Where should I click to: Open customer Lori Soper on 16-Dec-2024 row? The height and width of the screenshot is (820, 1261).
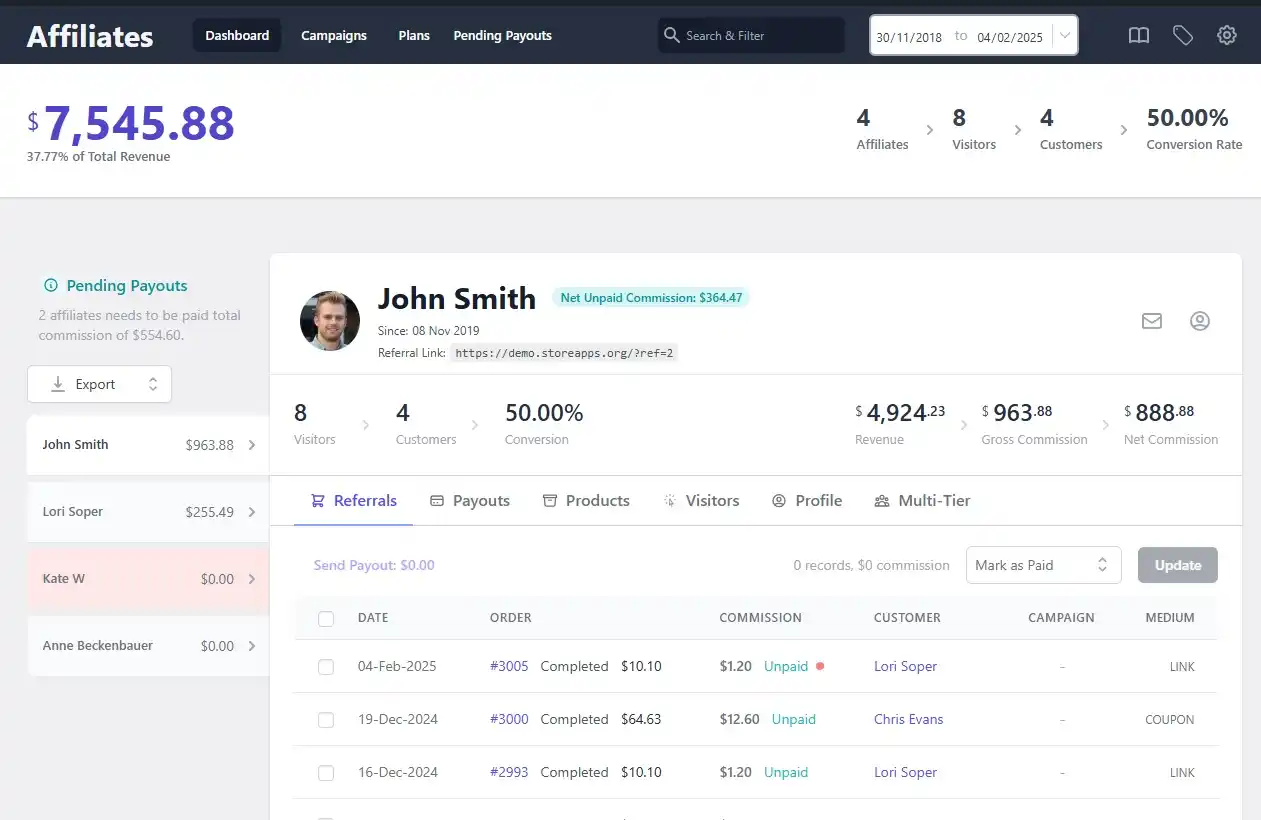tap(905, 772)
